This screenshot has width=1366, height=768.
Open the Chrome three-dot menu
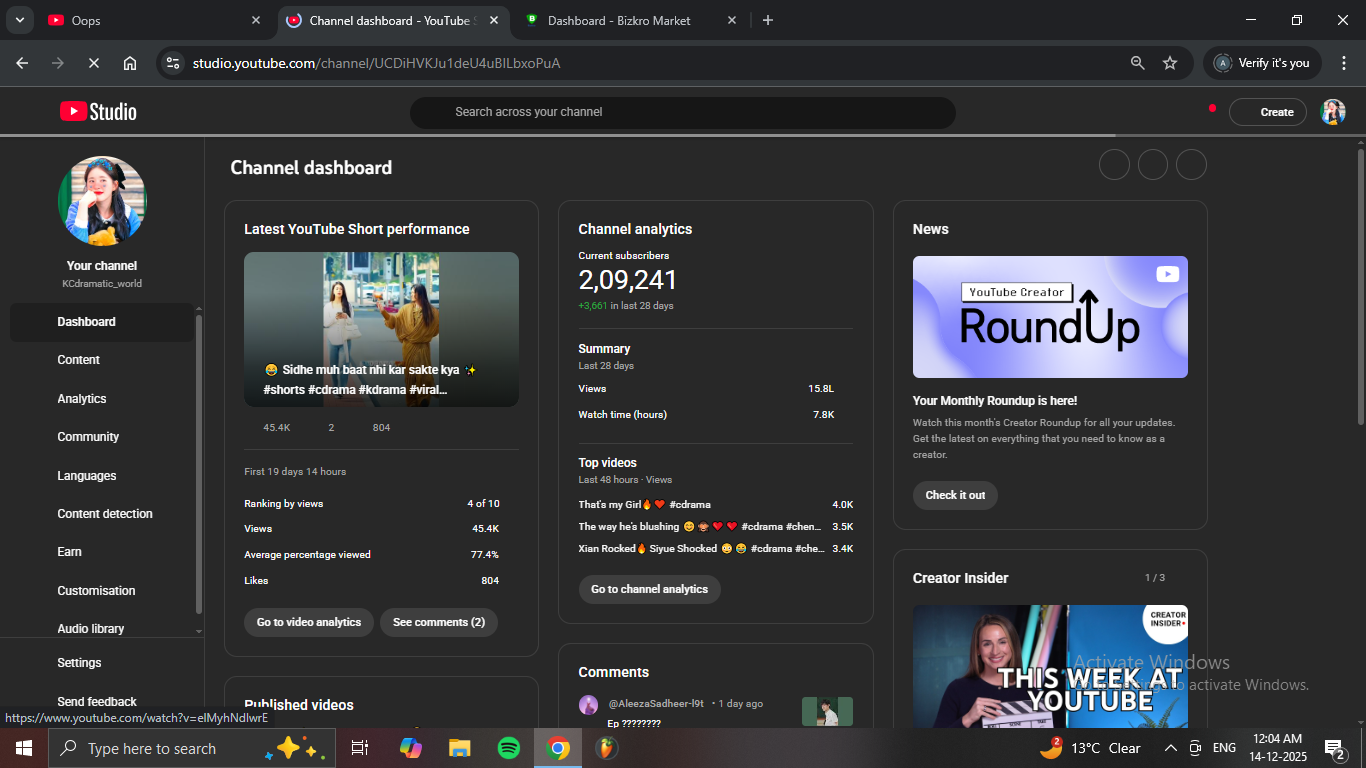(x=1344, y=63)
